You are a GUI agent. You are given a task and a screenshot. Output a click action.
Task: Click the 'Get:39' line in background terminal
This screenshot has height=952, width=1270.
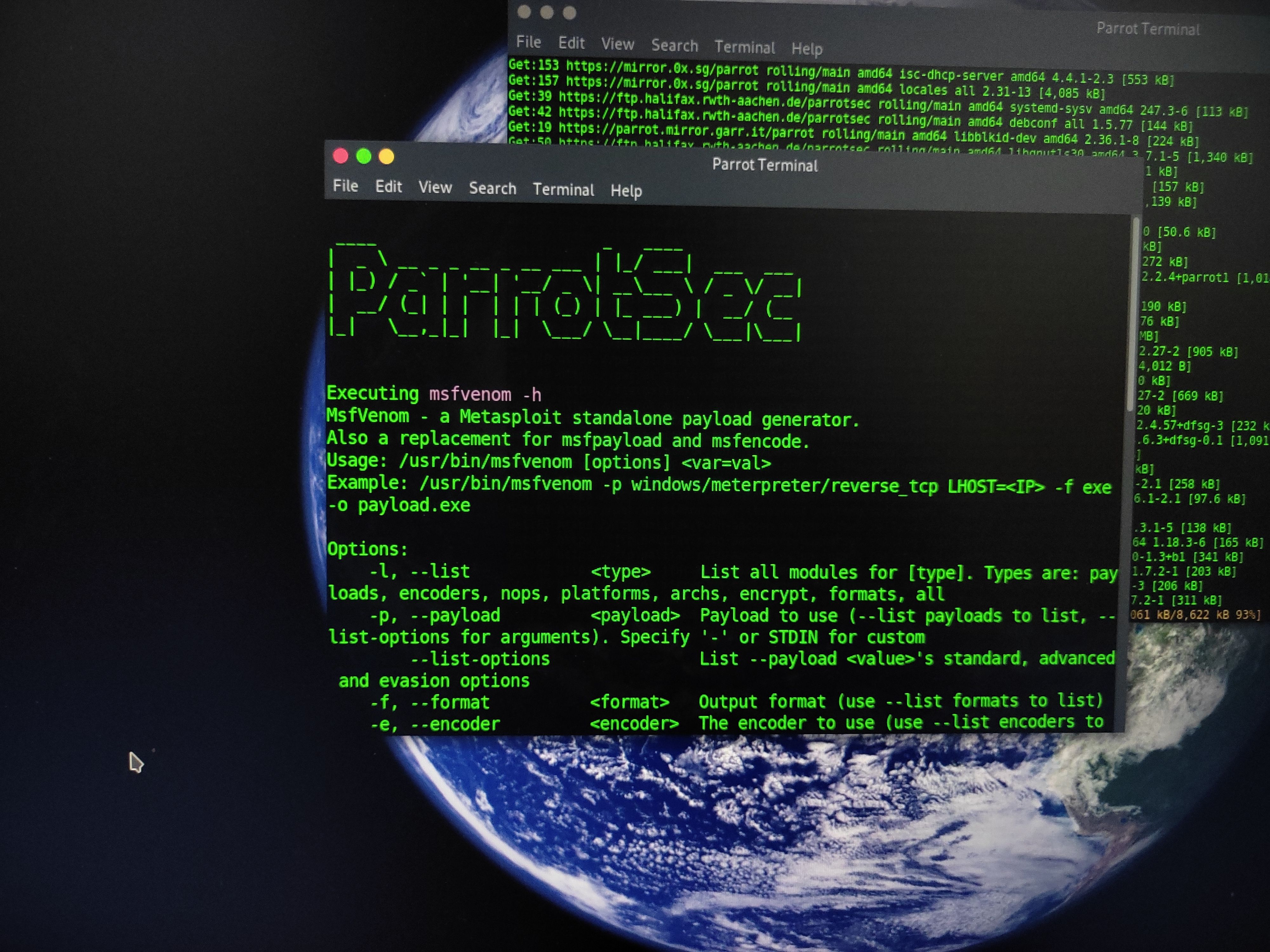[x=879, y=104]
